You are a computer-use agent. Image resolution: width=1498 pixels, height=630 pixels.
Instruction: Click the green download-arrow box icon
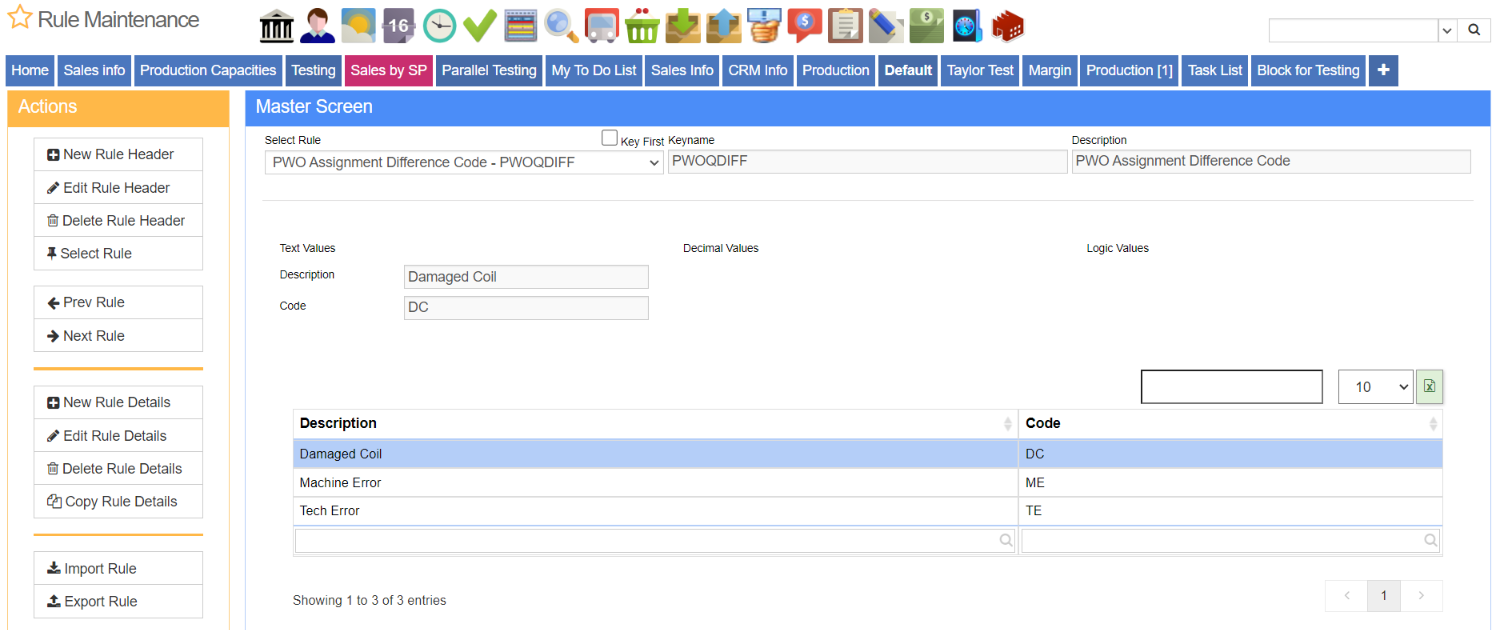pyautogui.click(x=683, y=26)
